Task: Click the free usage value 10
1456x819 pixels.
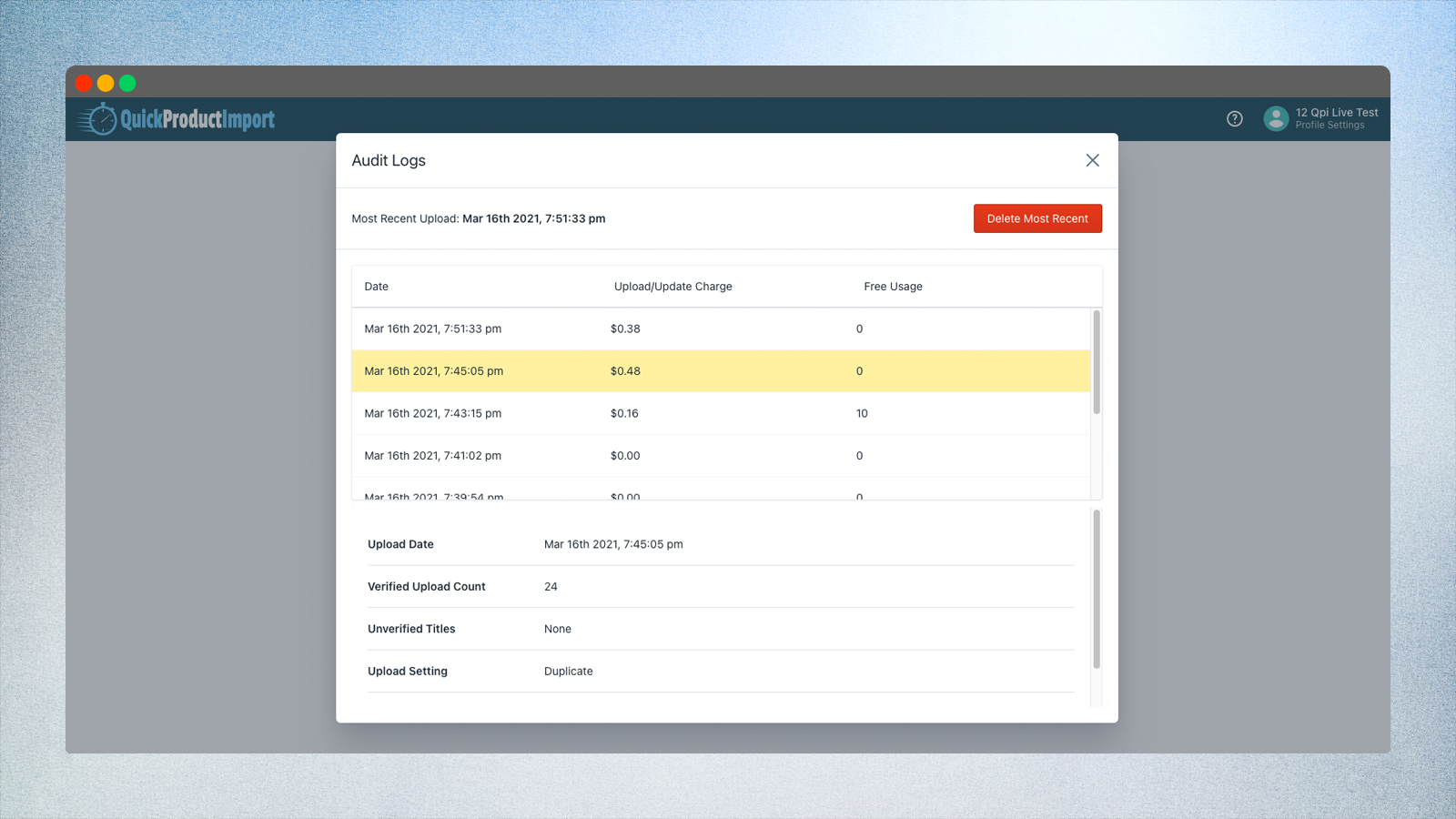Action: (x=862, y=413)
